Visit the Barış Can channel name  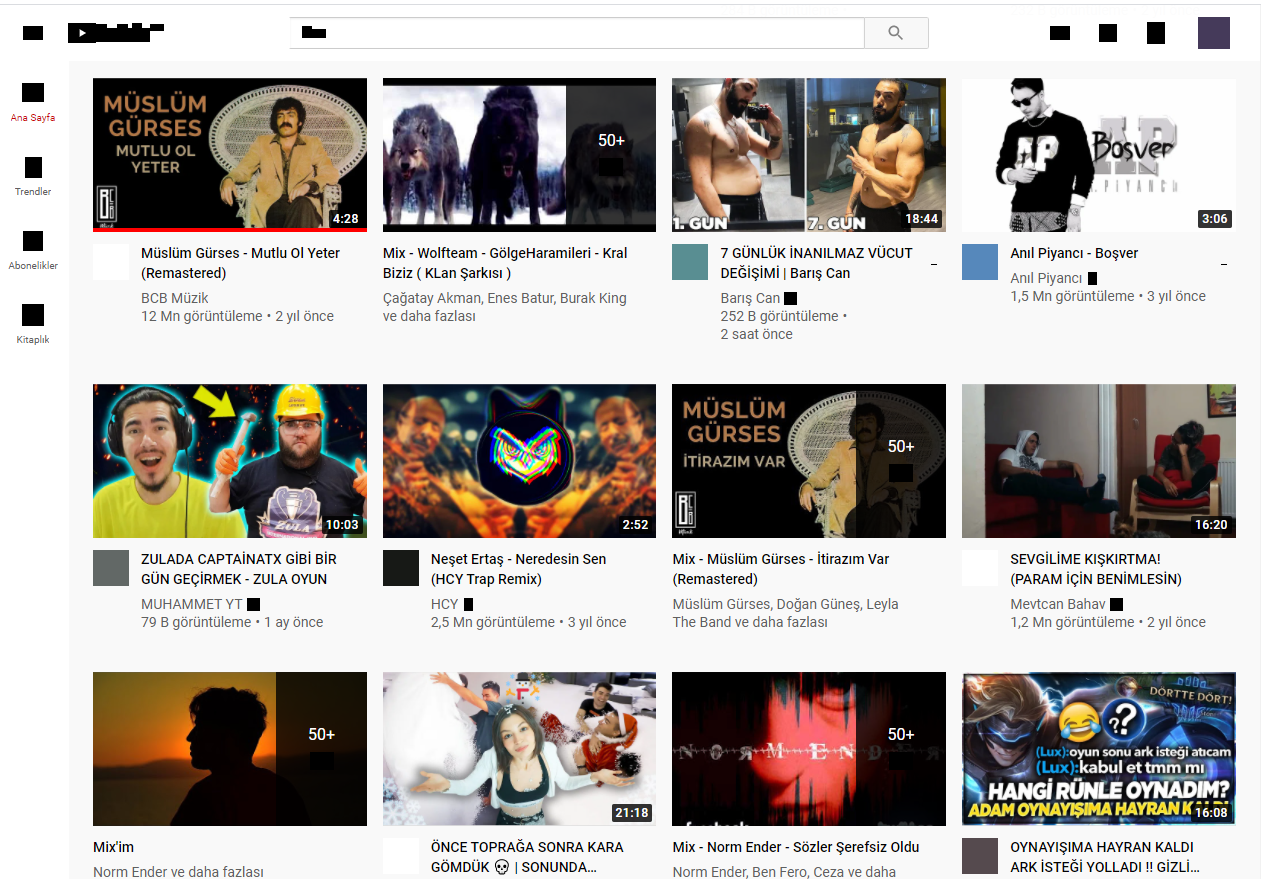(x=750, y=298)
